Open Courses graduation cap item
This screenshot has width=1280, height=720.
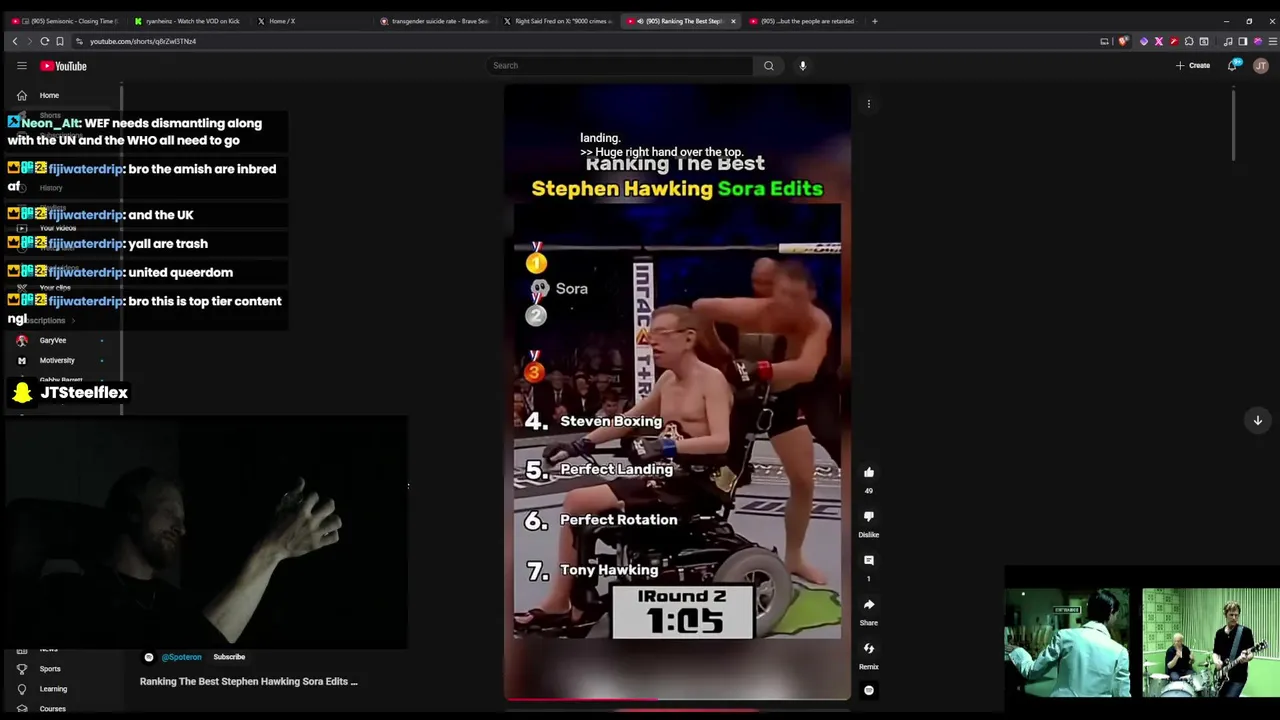tap(22, 709)
